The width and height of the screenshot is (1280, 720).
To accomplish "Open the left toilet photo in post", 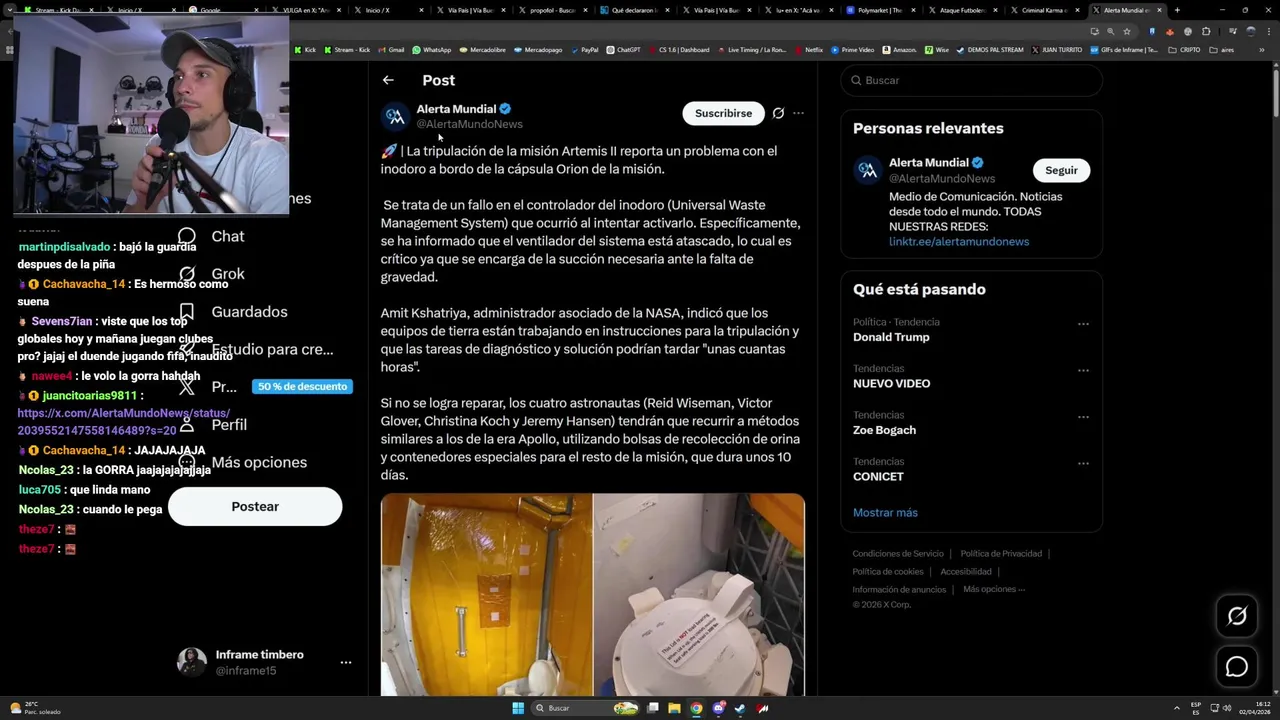I will 486,594.
